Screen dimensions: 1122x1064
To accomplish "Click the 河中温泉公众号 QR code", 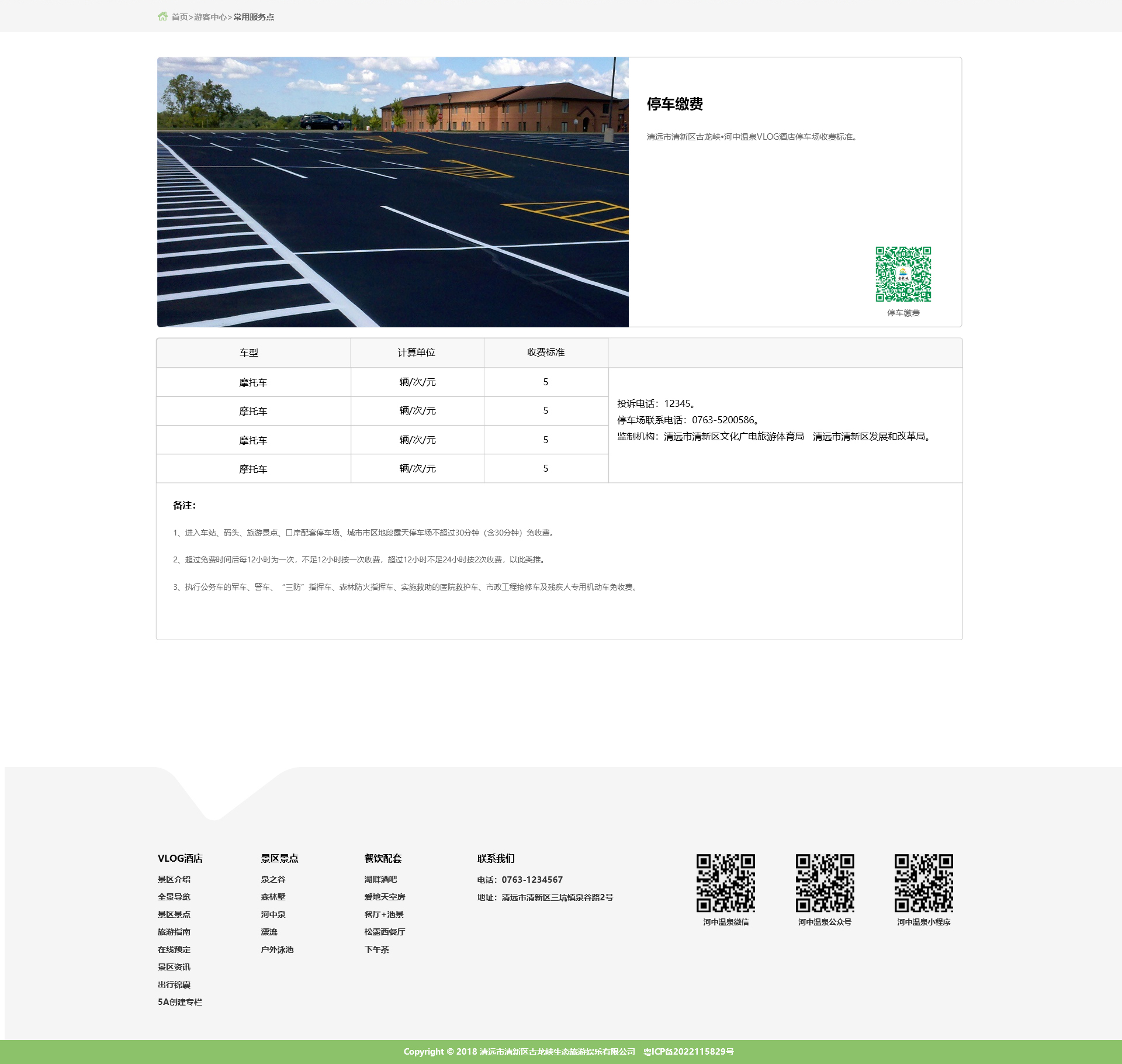I will point(825,883).
